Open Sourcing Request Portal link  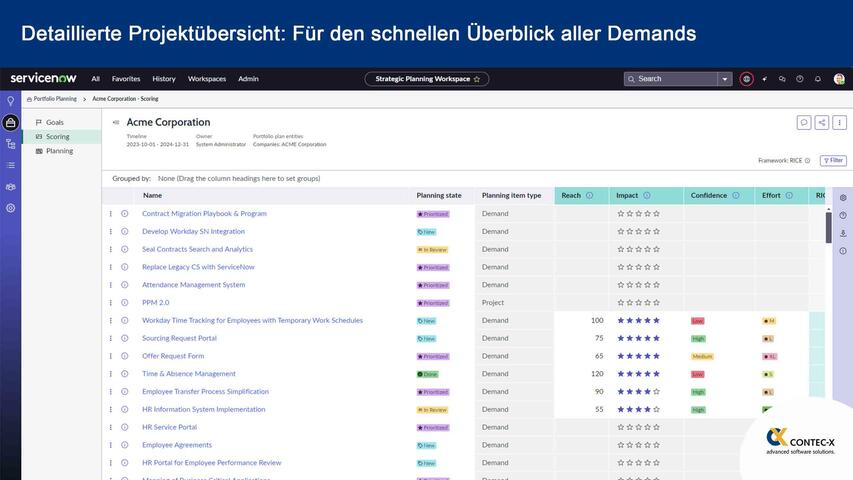179,338
